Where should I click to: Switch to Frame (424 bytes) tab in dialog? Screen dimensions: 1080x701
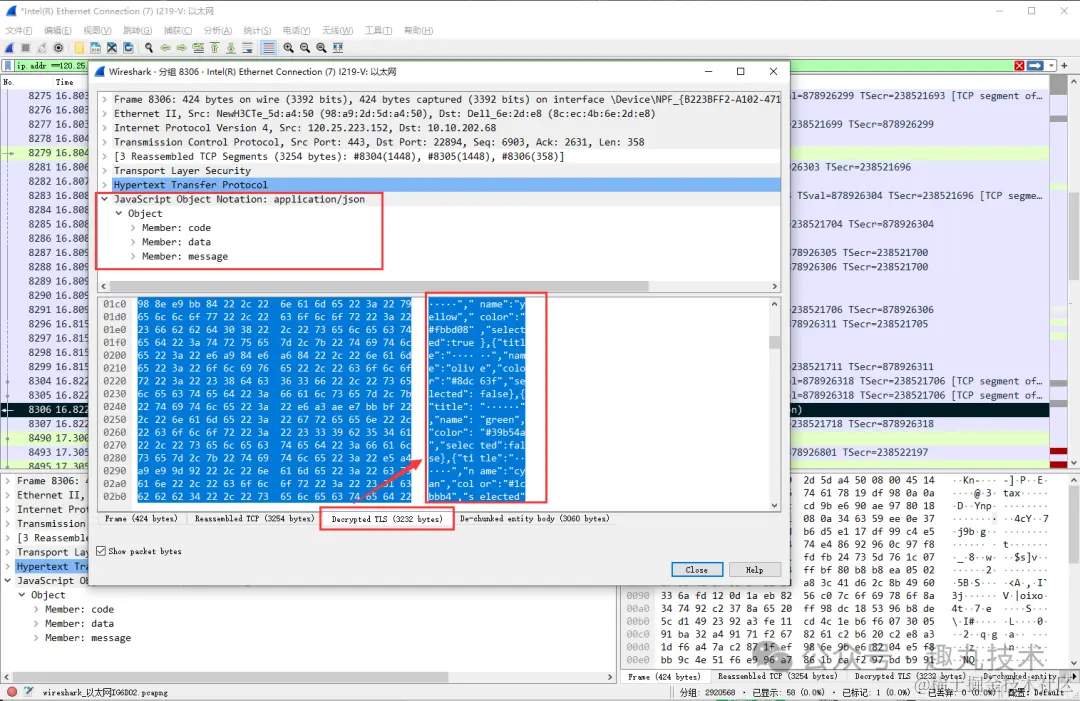point(141,519)
